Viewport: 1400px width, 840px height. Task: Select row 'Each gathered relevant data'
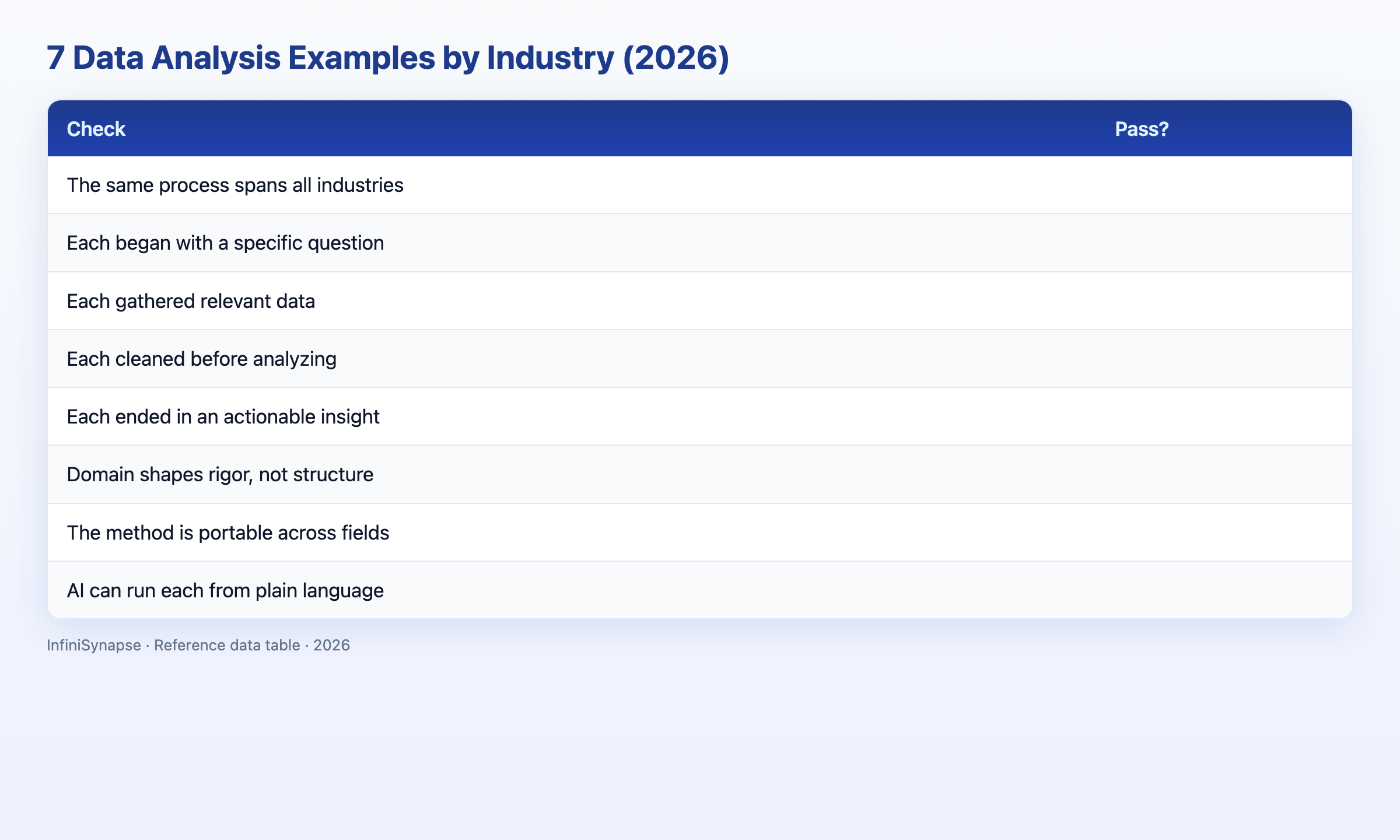[x=700, y=301]
